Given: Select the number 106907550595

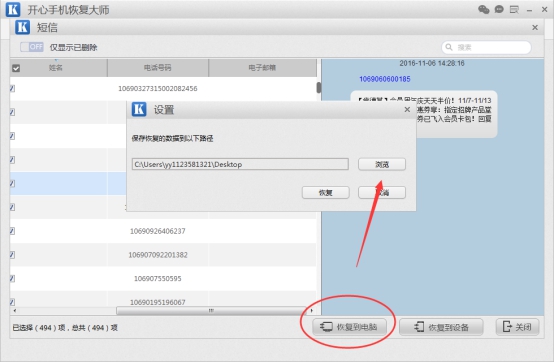Looking at the screenshot, I should (x=158, y=279).
